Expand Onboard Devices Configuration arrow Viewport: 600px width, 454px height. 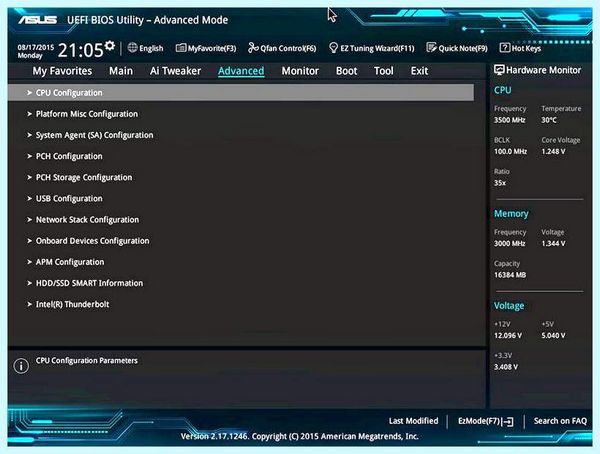click(29, 241)
